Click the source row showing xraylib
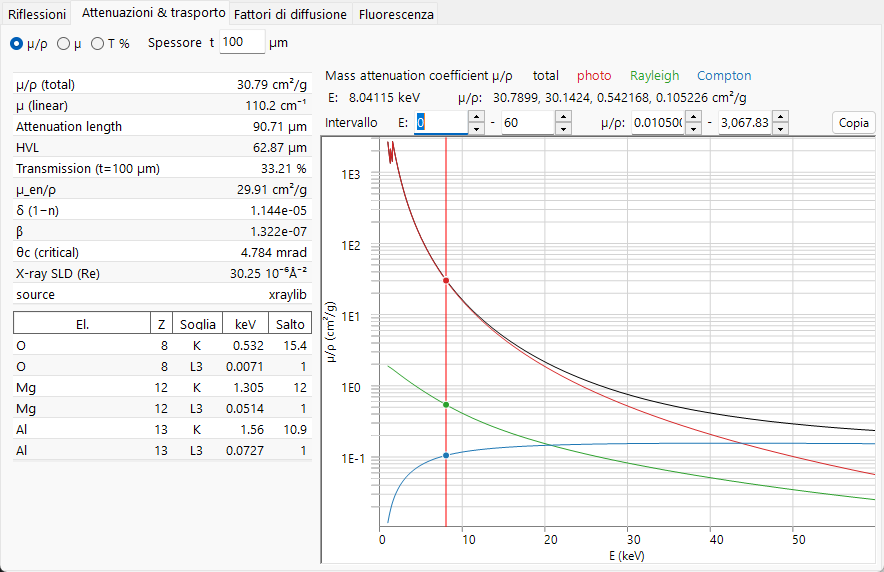 (x=162, y=295)
